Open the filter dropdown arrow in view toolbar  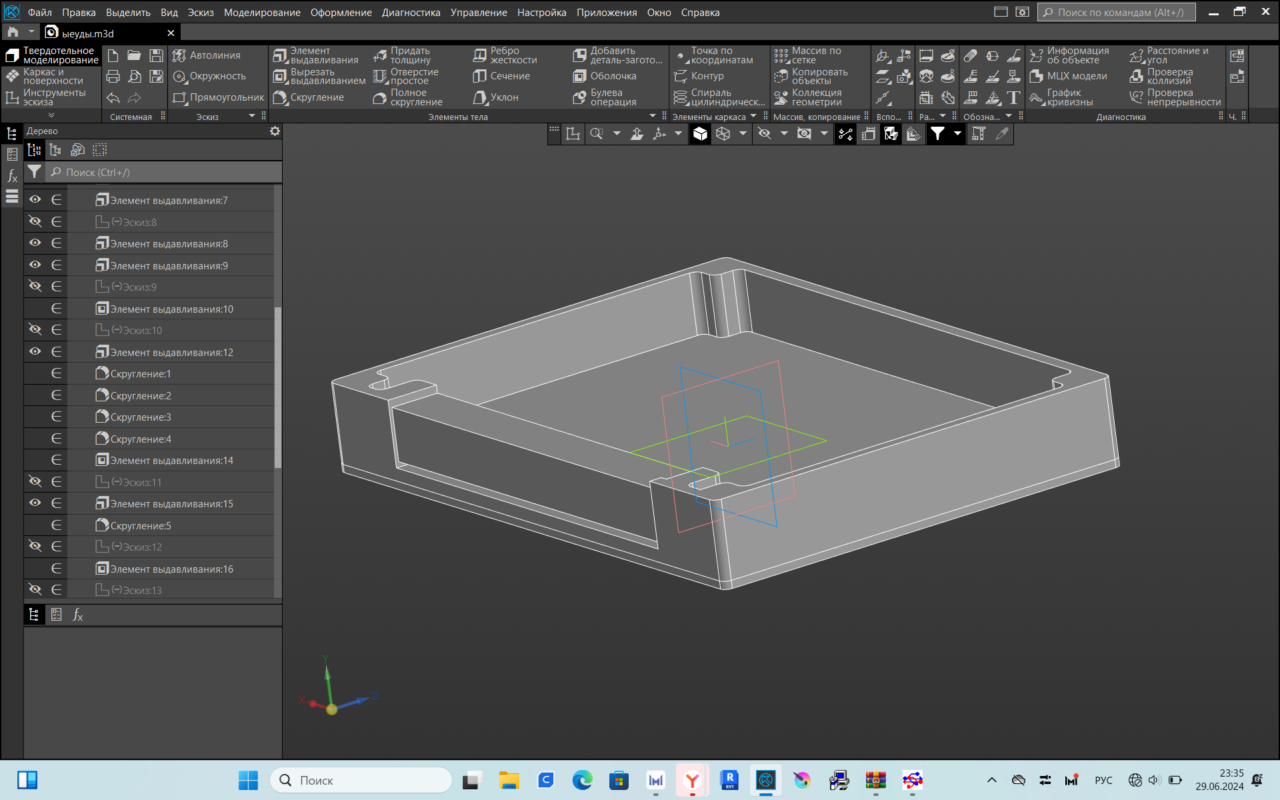pyautogui.click(x=957, y=133)
